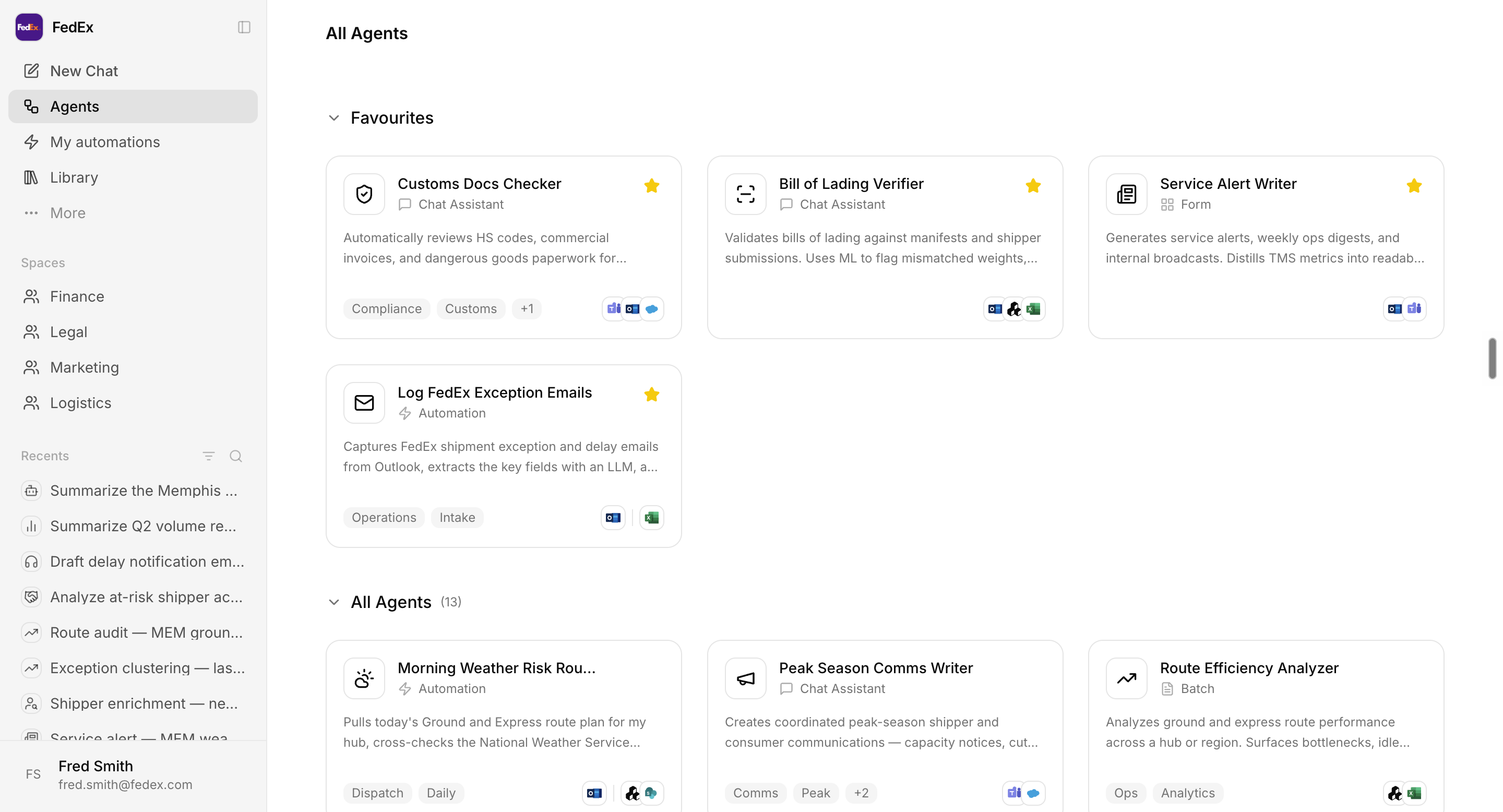
Task: Click the Peak Season Comms megaphone icon
Action: (x=746, y=678)
